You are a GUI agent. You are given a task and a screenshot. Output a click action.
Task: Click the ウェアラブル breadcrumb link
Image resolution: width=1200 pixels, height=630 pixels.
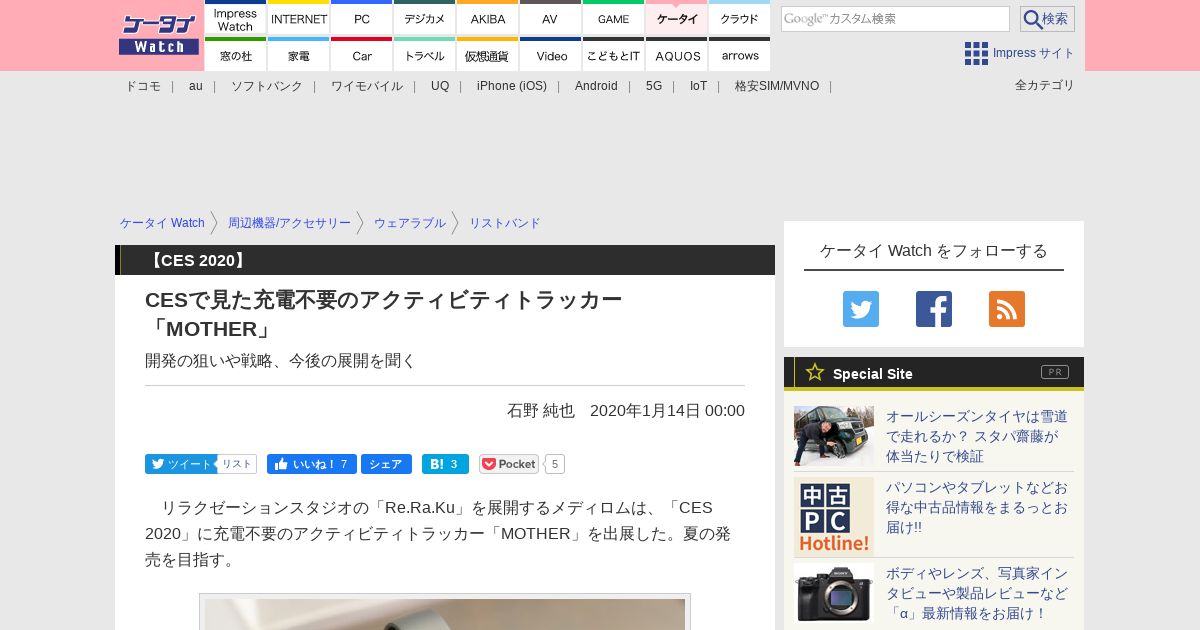tap(410, 223)
